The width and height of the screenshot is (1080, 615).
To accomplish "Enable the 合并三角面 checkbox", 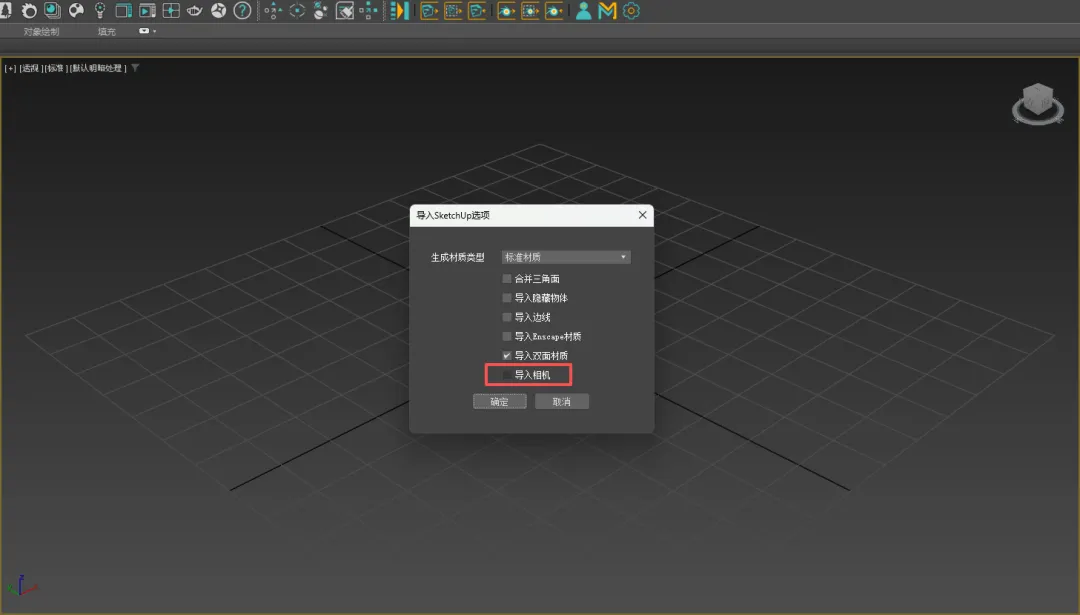I will (x=507, y=278).
